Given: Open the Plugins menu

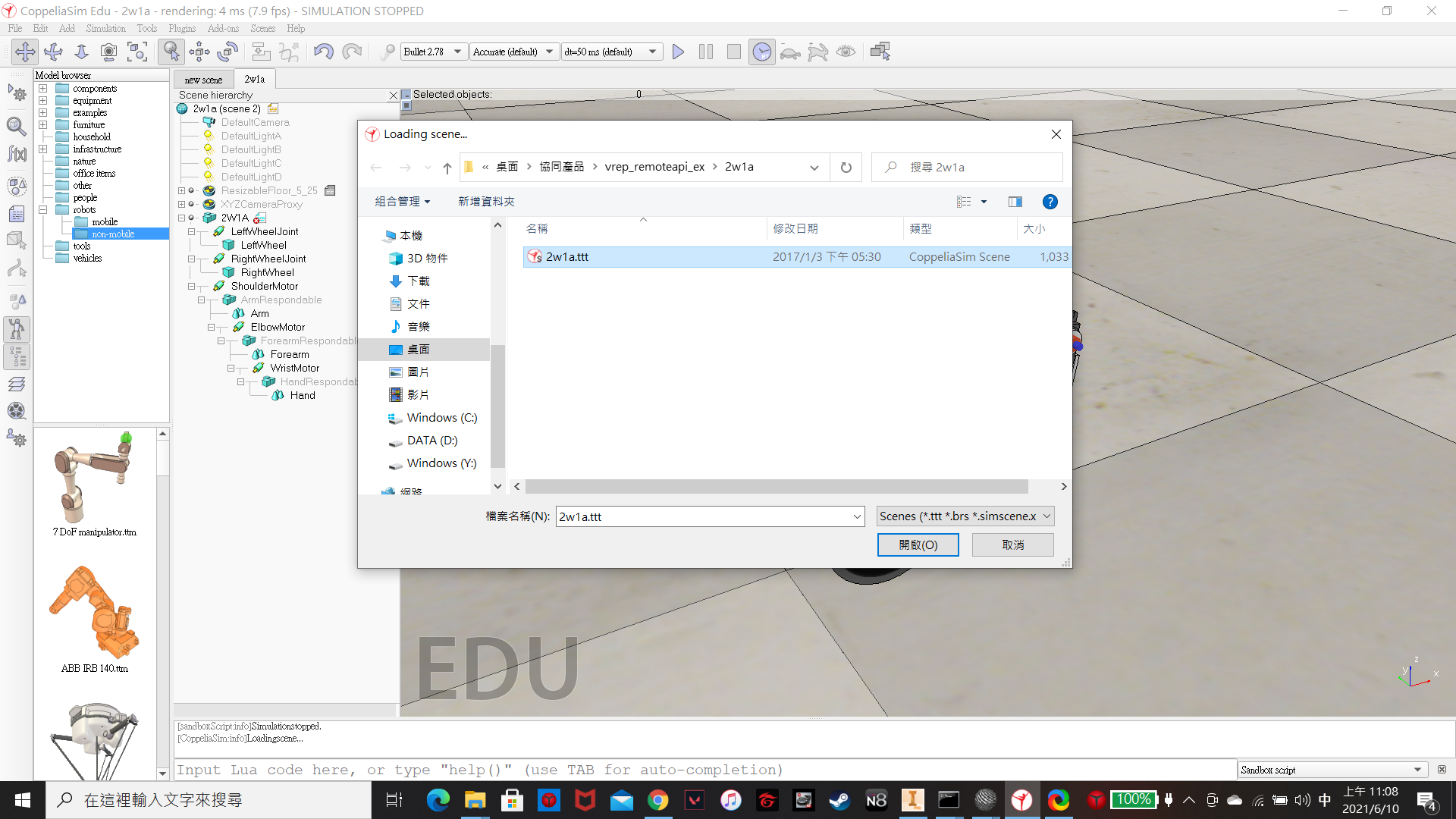Looking at the screenshot, I should point(182,28).
